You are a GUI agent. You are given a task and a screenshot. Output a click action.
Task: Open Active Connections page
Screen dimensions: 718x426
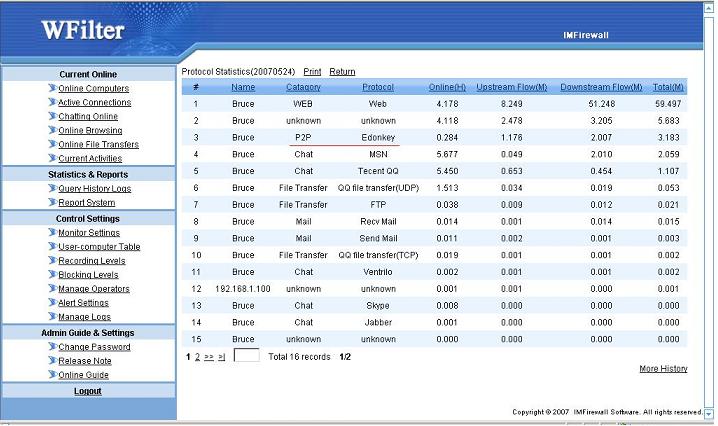pos(94,102)
